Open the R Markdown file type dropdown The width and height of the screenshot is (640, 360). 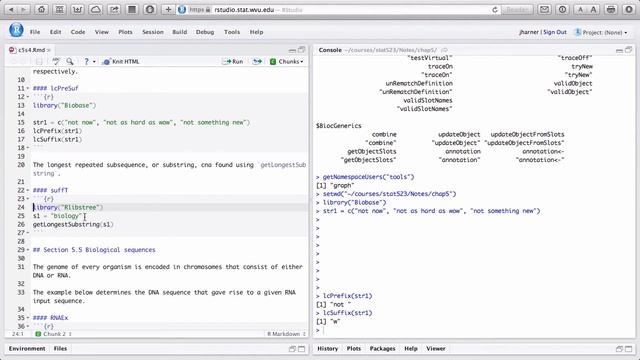click(x=287, y=334)
